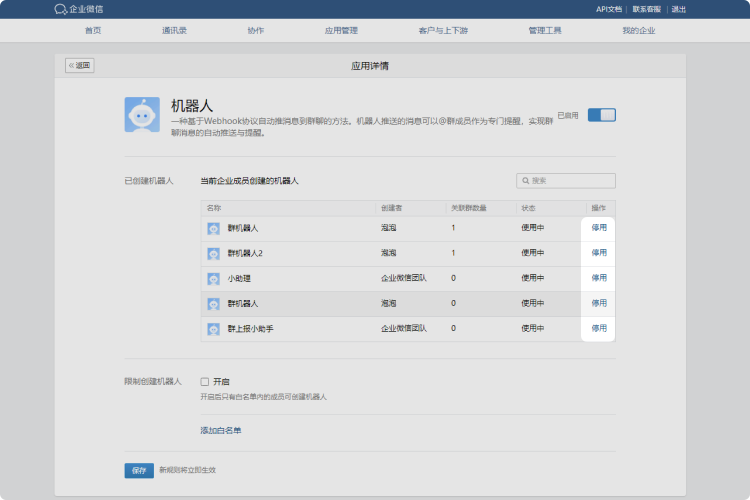Image resolution: width=750 pixels, height=500 pixels.
Task: Go back using the 返回 button
Action: pyautogui.click(x=80, y=66)
